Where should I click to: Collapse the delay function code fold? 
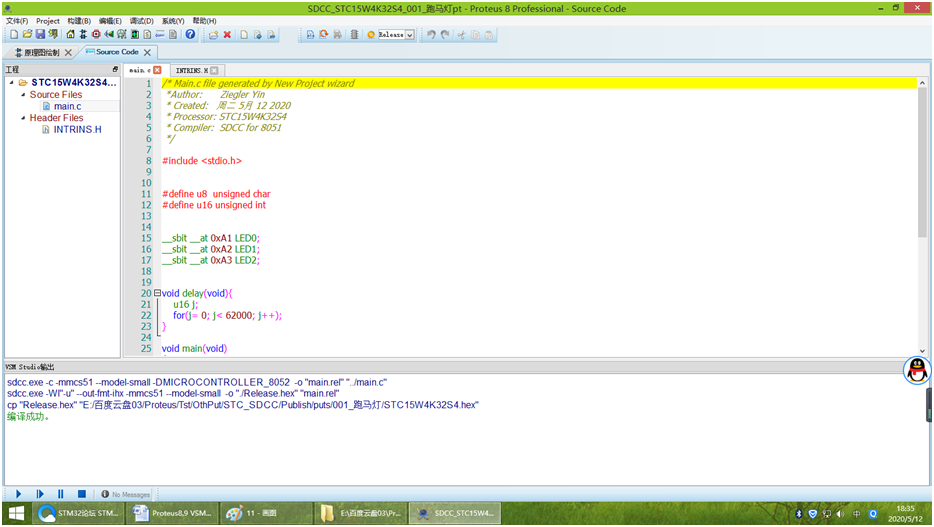pyautogui.click(x=157, y=293)
